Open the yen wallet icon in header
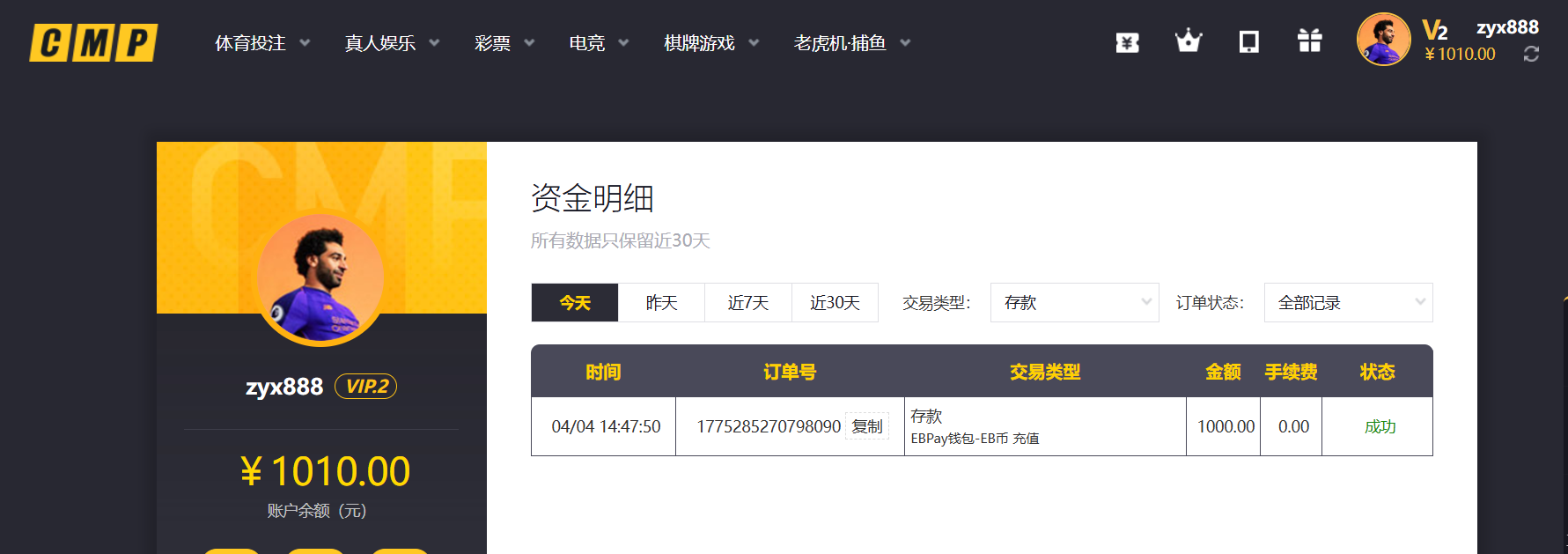The height and width of the screenshot is (554, 1568). click(1127, 42)
